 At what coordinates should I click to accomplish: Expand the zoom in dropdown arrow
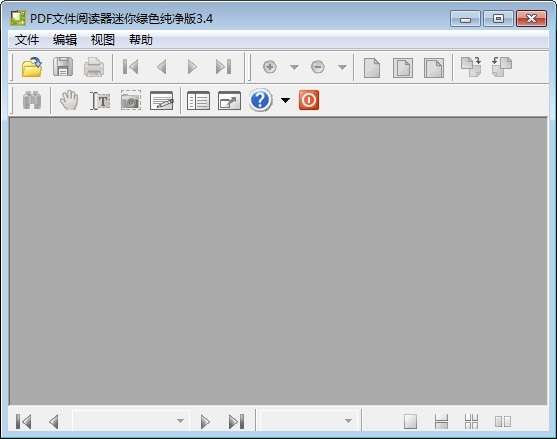294,67
